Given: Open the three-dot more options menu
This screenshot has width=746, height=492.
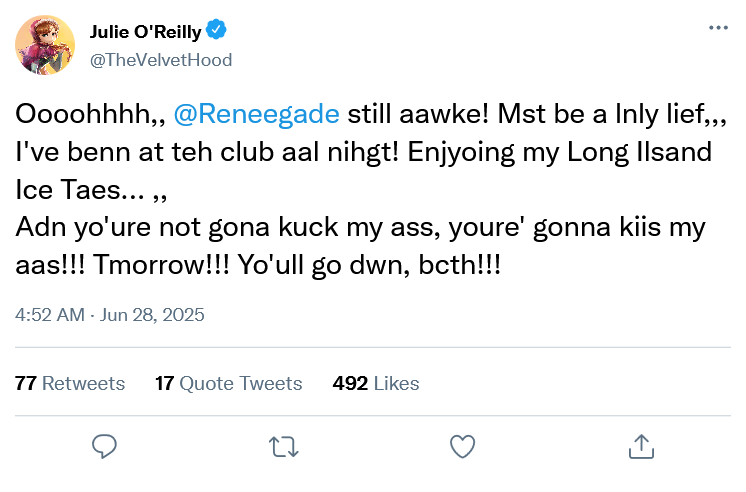Looking at the screenshot, I should (718, 28).
